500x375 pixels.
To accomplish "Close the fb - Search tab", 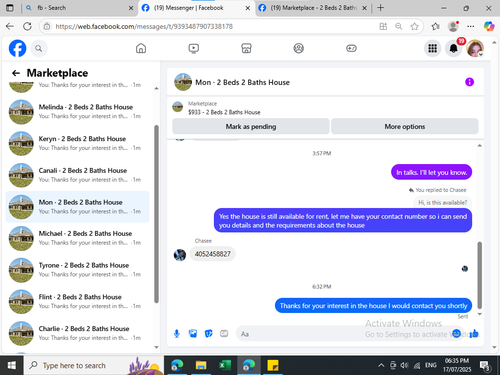I will (x=131, y=8).
